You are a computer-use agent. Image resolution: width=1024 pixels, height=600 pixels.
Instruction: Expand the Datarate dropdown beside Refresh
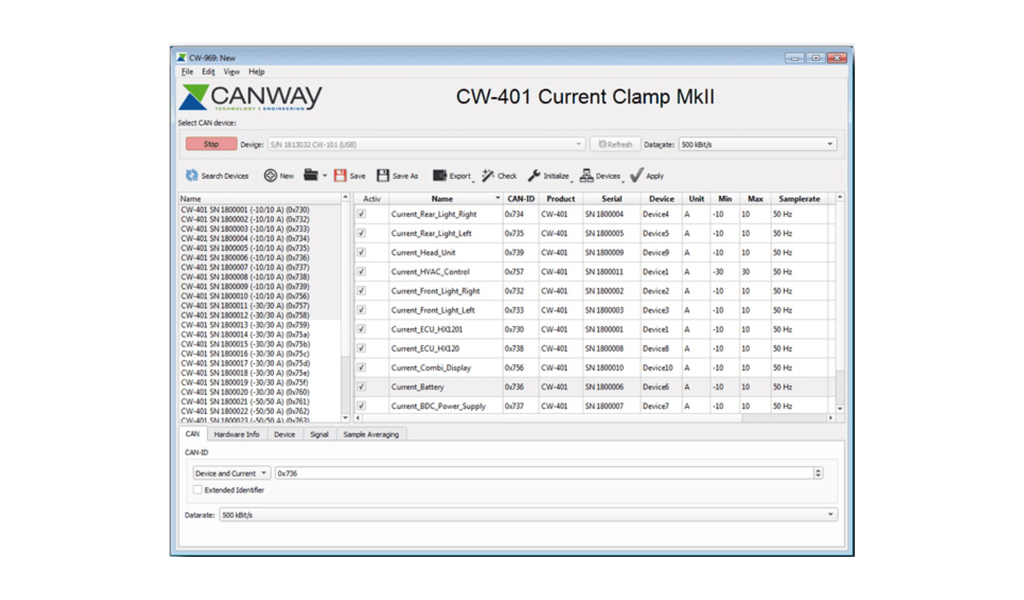click(757, 144)
